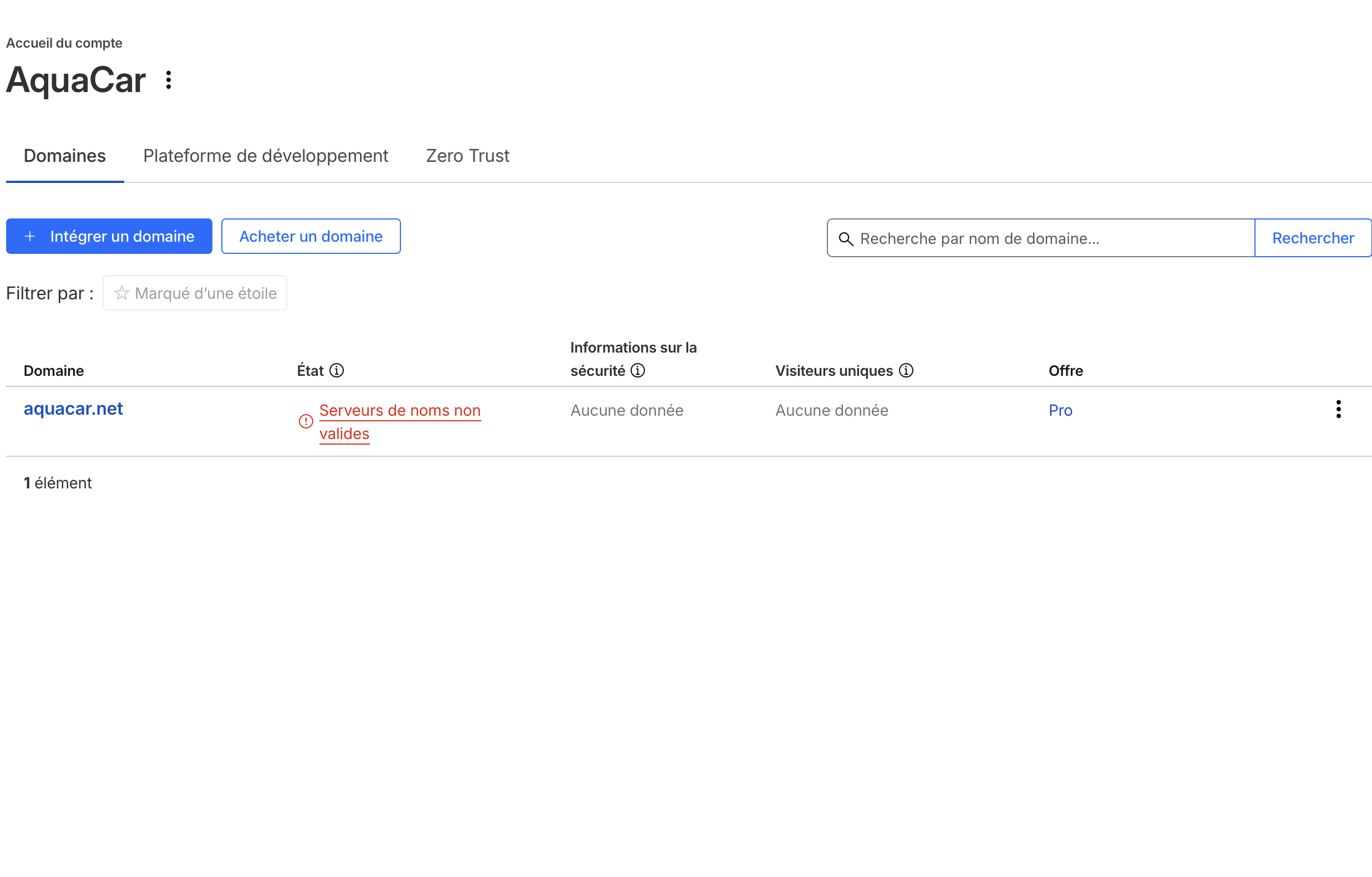Click the Visiteurs uniques info icon
Image resolution: width=1372 pixels, height=877 pixels.
click(x=906, y=371)
